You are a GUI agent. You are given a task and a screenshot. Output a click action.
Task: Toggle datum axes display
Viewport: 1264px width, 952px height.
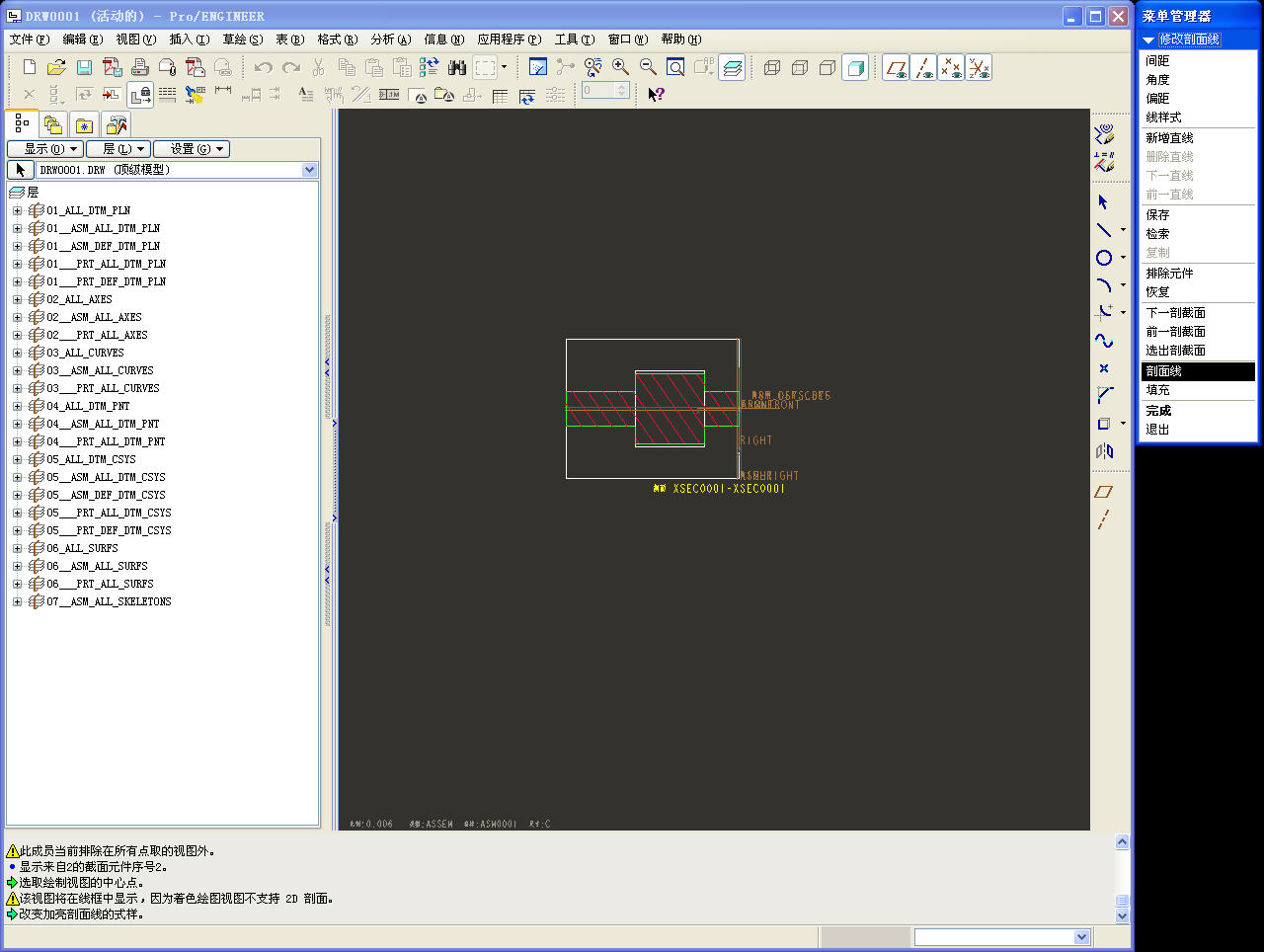click(x=923, y=67)
